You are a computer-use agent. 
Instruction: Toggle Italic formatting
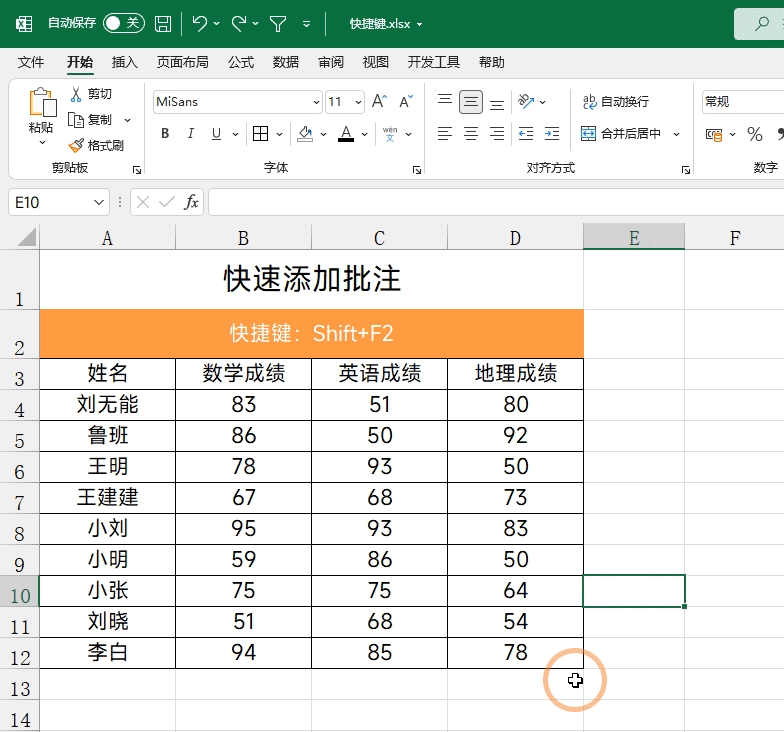pos(190,134)
